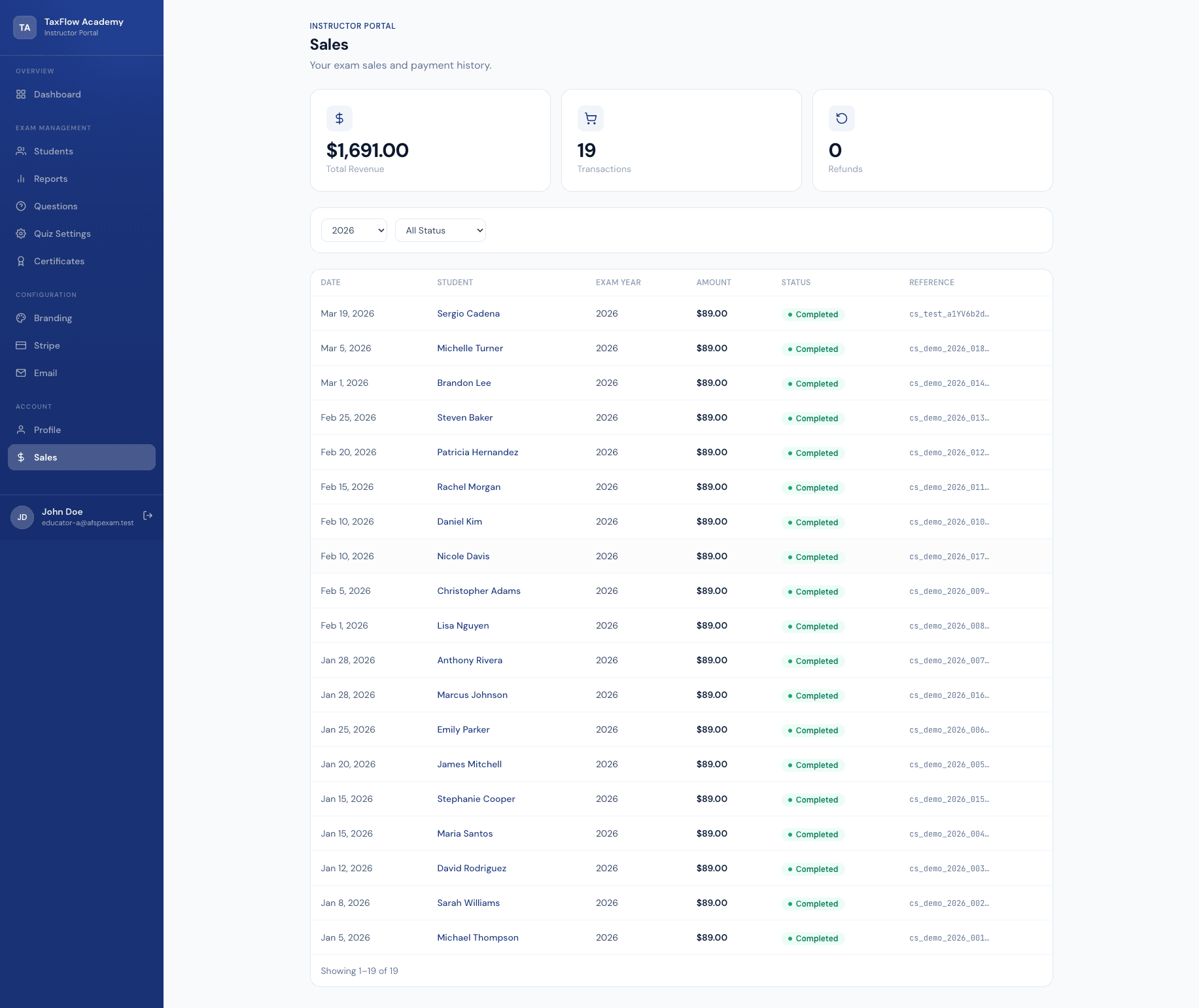1199x1008 pixels.
Task: Click the shopping cart icon on Transactions card
Action: coord(590,118)
